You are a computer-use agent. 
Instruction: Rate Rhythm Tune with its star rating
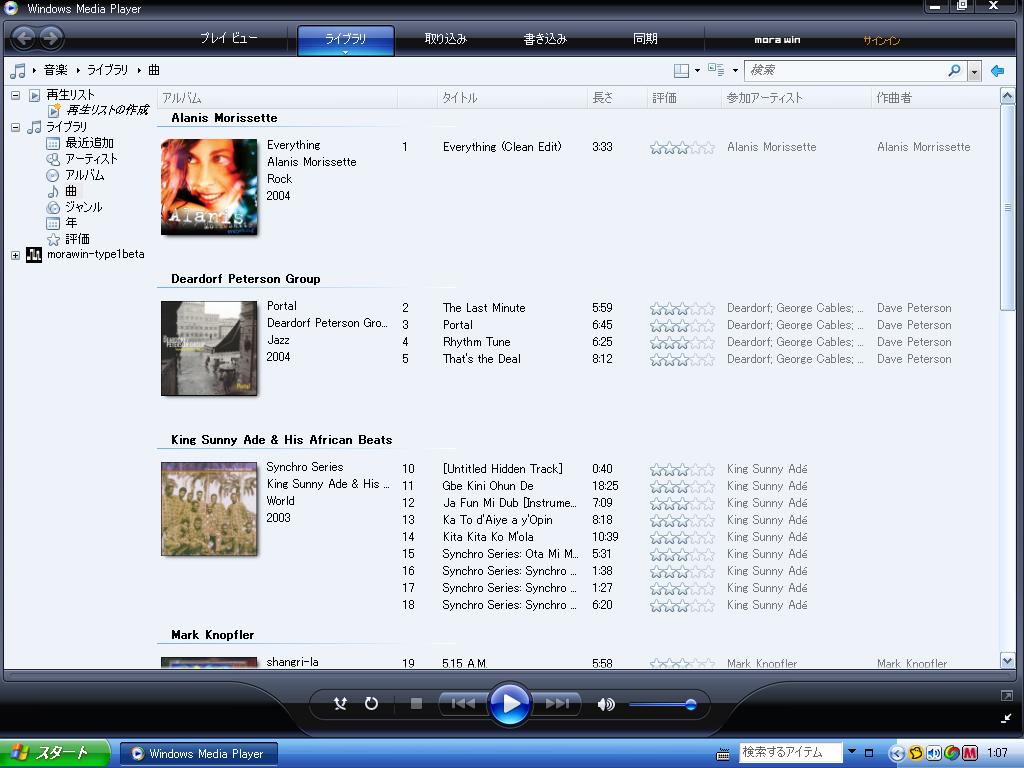tap(682, 342)
